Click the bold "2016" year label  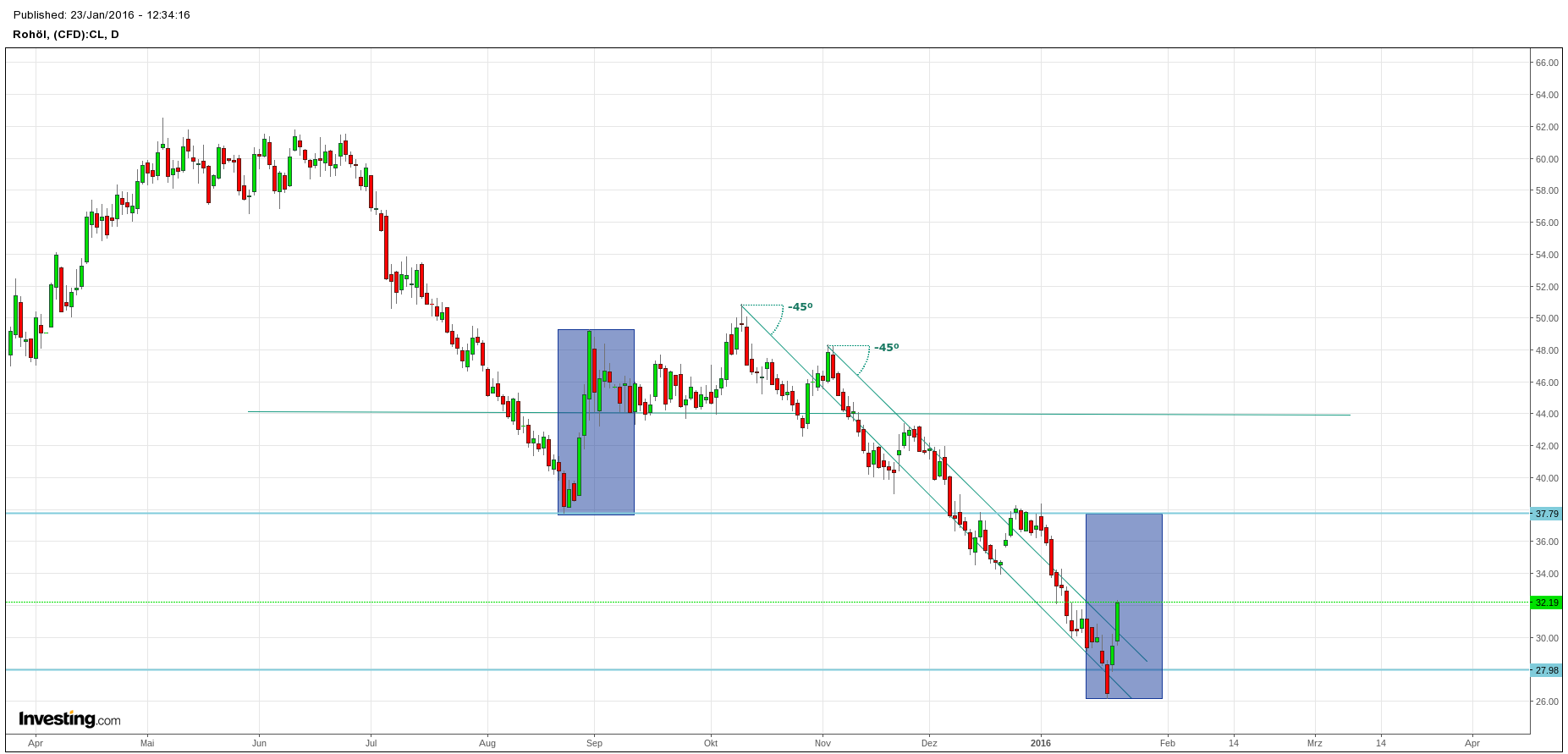(1041, 743)
